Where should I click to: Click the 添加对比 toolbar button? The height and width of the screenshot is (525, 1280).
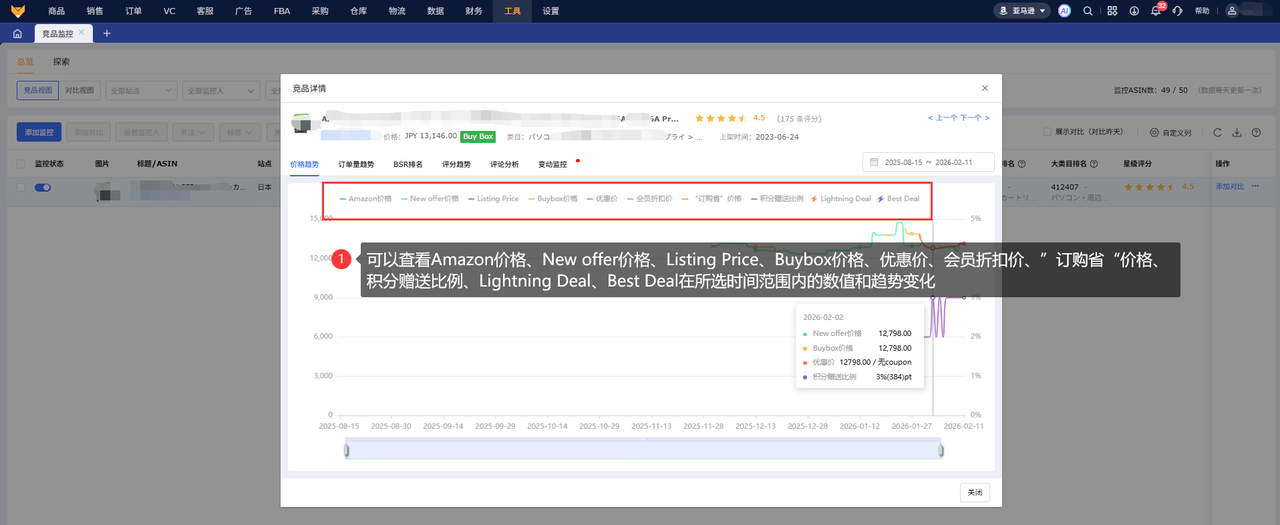(88, 131)
